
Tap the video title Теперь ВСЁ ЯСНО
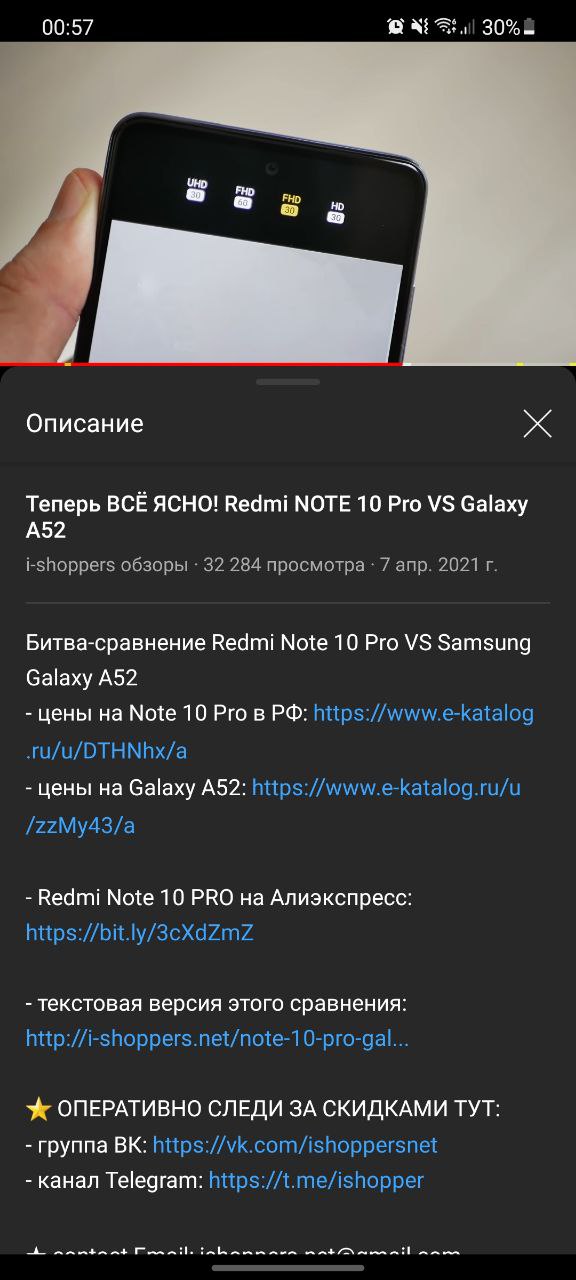[x=277, y=517]
